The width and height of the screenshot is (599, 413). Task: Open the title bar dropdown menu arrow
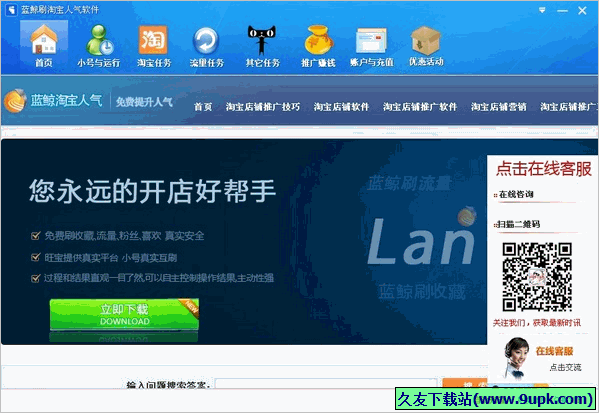pyautogui.click(x=542, y=10)
